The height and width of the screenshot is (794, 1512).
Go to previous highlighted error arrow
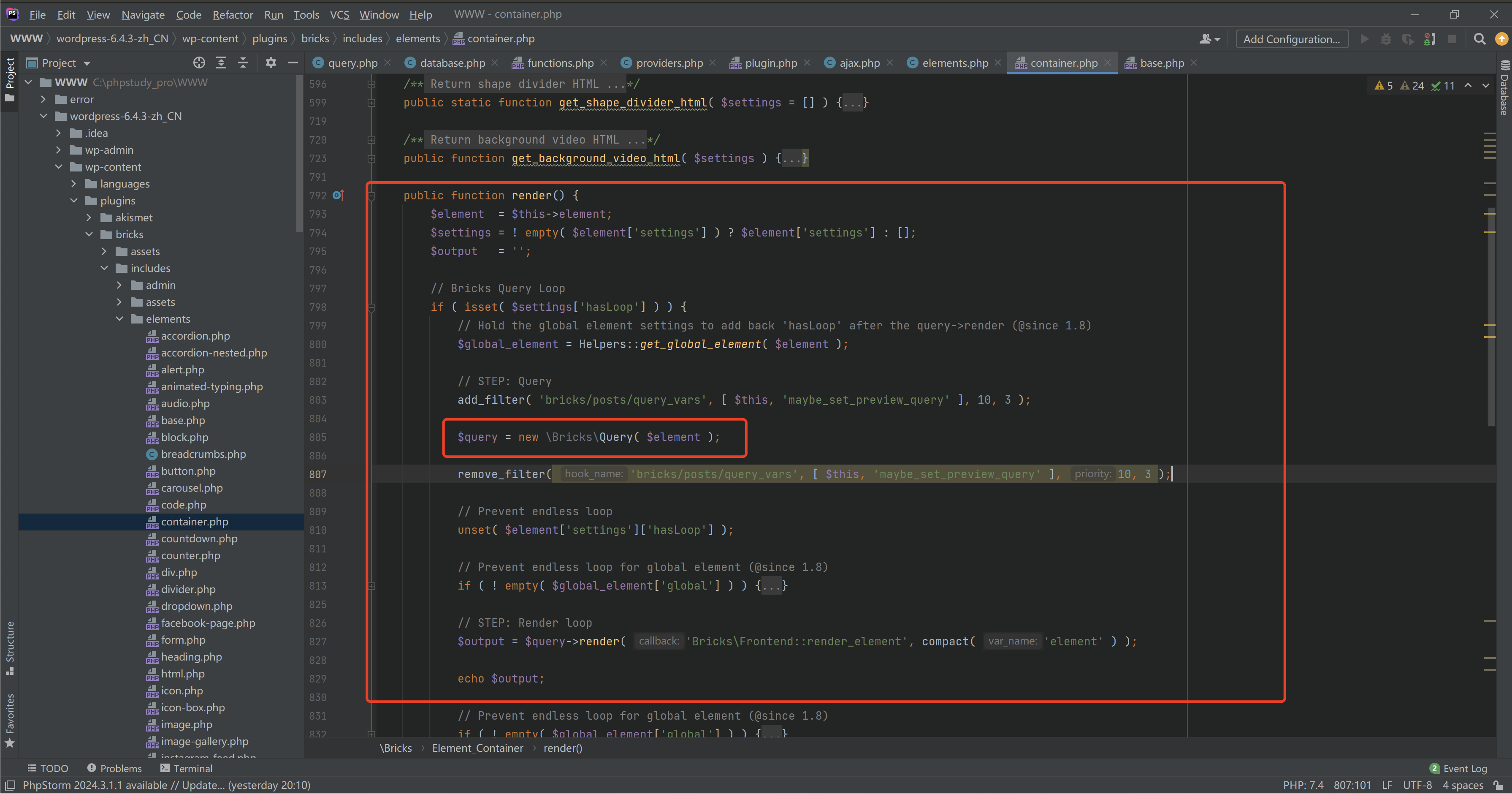pyautogui.click(x=1468, y=86)
